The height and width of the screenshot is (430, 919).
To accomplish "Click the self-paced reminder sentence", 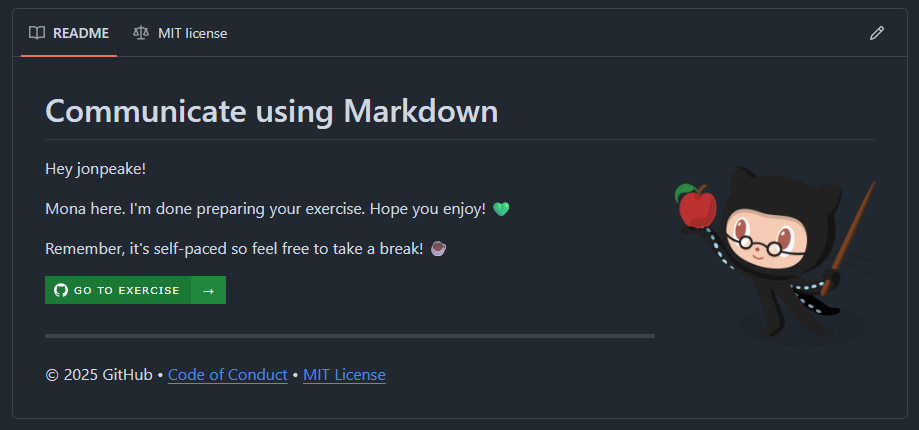I will [x=234, y=248].
